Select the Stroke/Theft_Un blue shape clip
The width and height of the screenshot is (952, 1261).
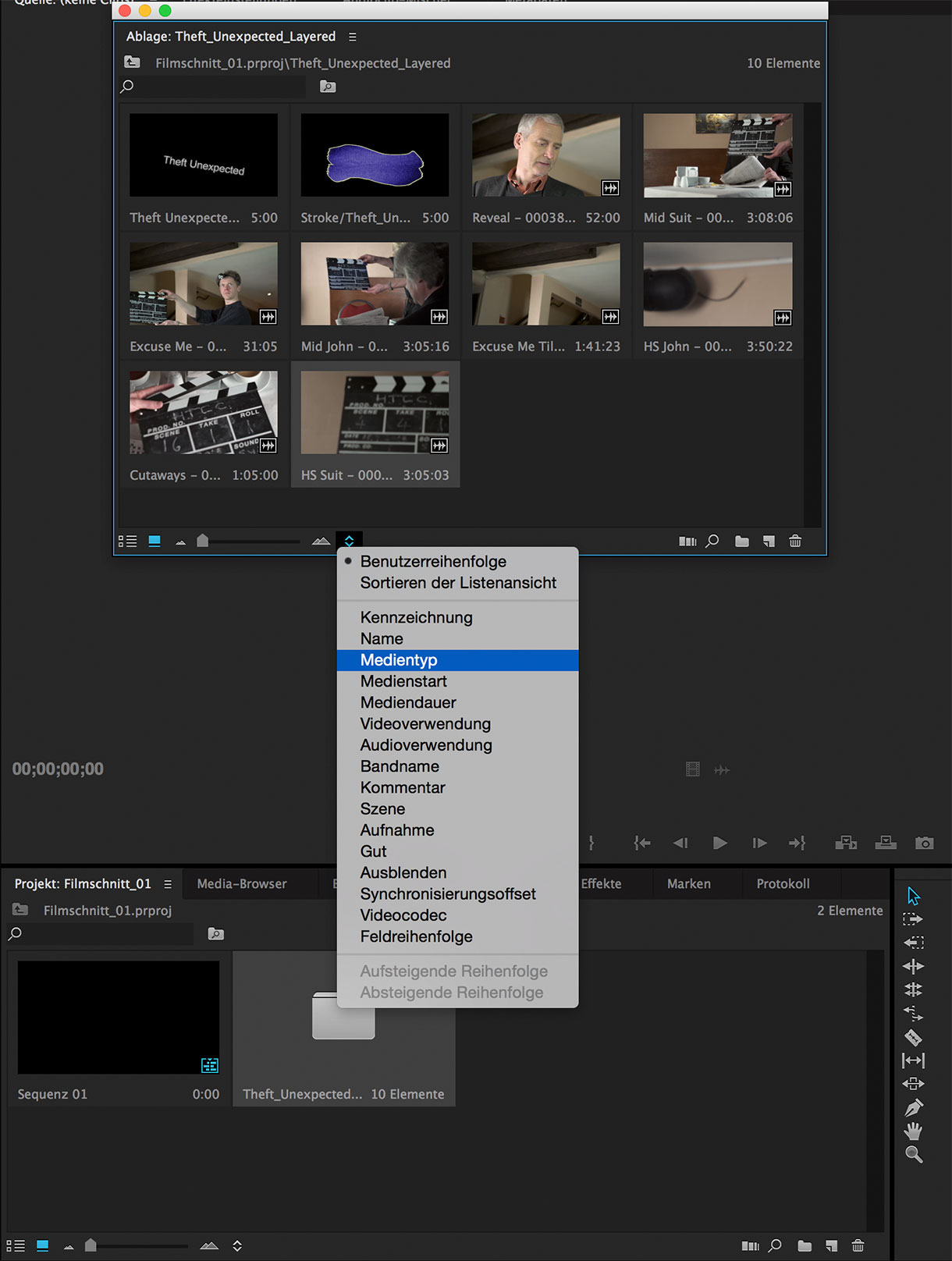pos(375,155)
